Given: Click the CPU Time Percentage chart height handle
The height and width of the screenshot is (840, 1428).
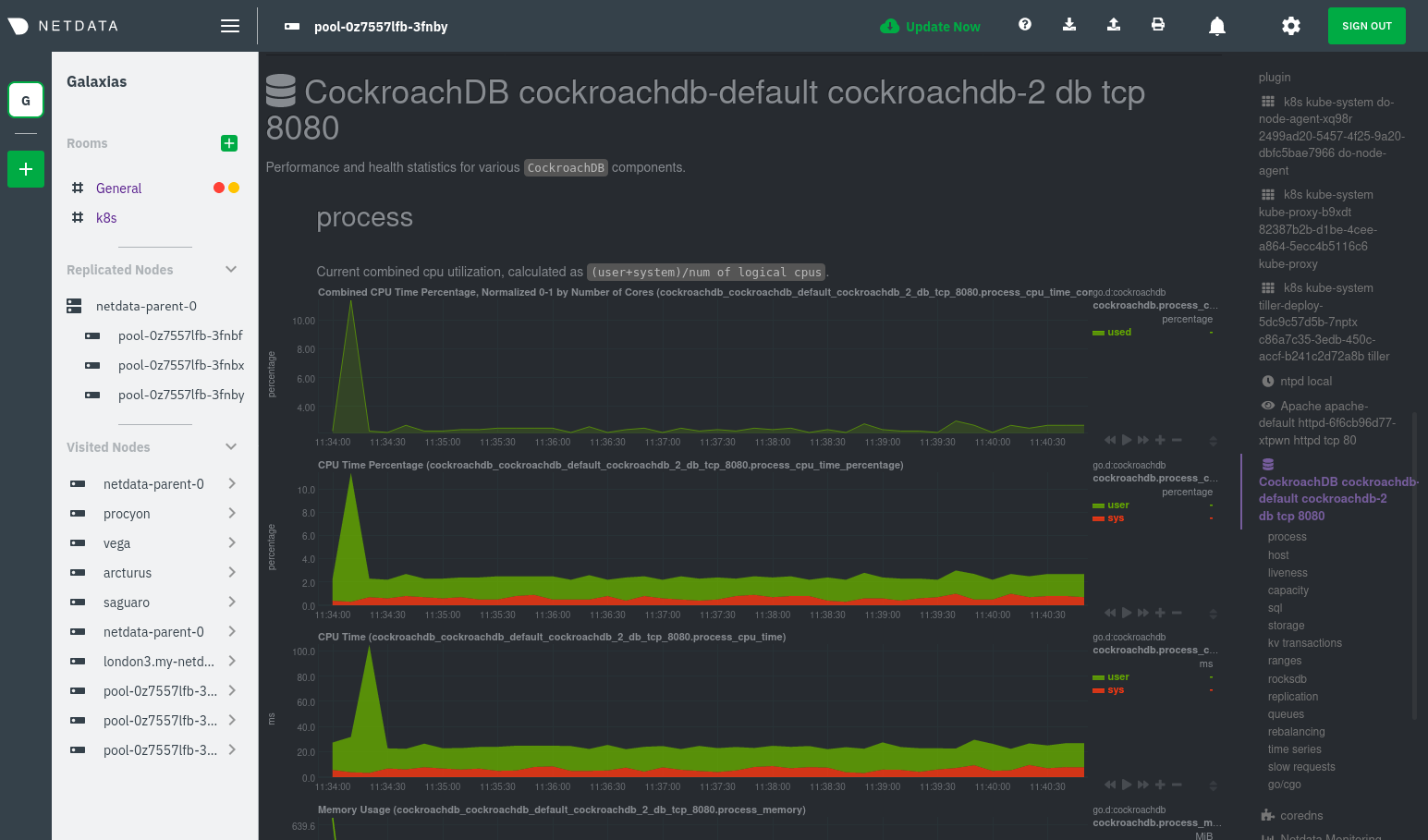Looking at the screenshot, I should [1214, 614].
